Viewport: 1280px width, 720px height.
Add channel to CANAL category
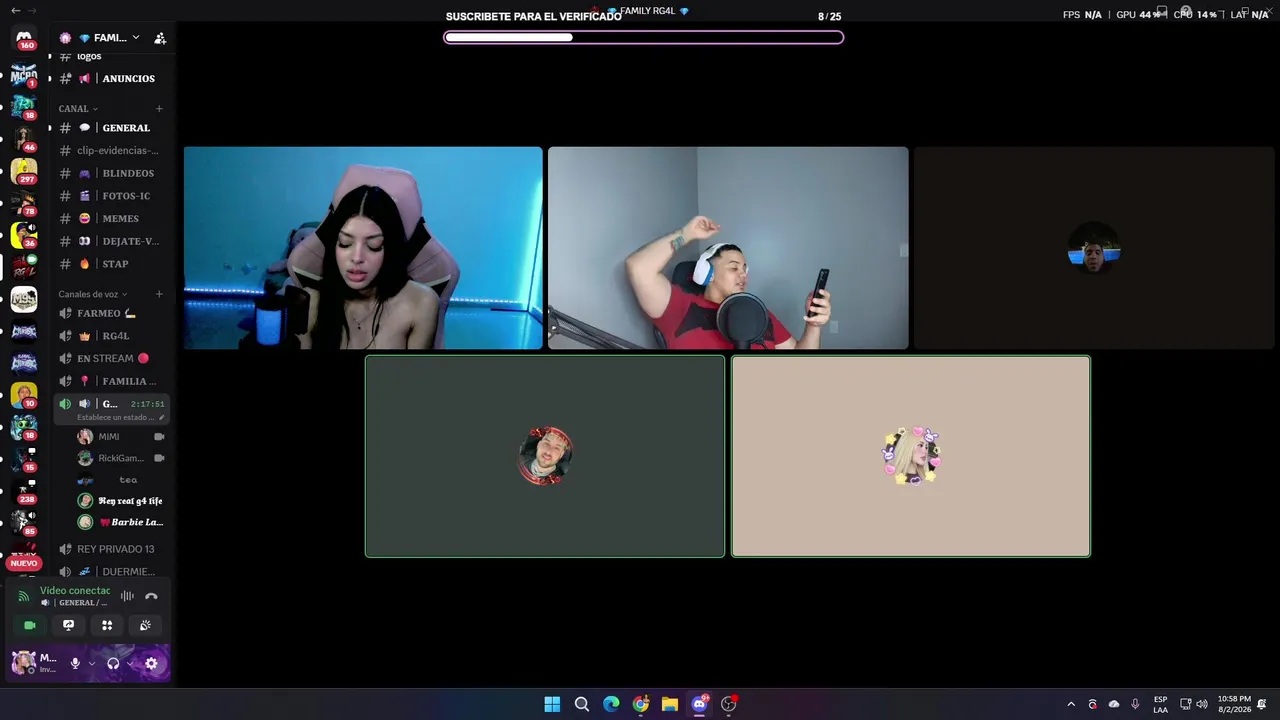tap(159, 108)
